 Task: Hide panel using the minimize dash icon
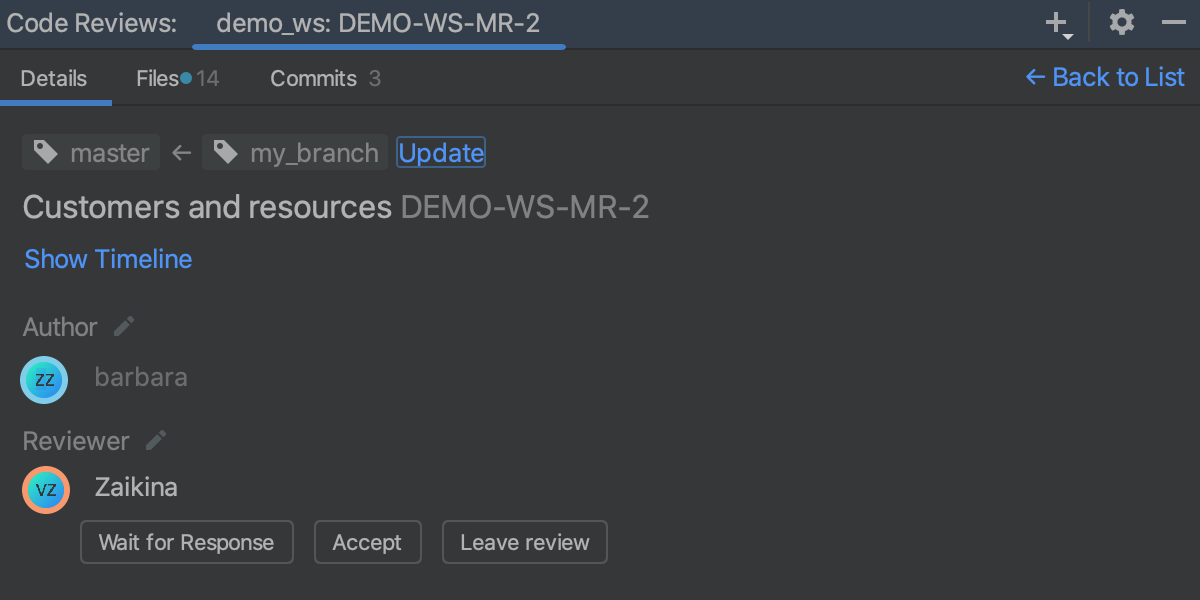pos(1173,23)
